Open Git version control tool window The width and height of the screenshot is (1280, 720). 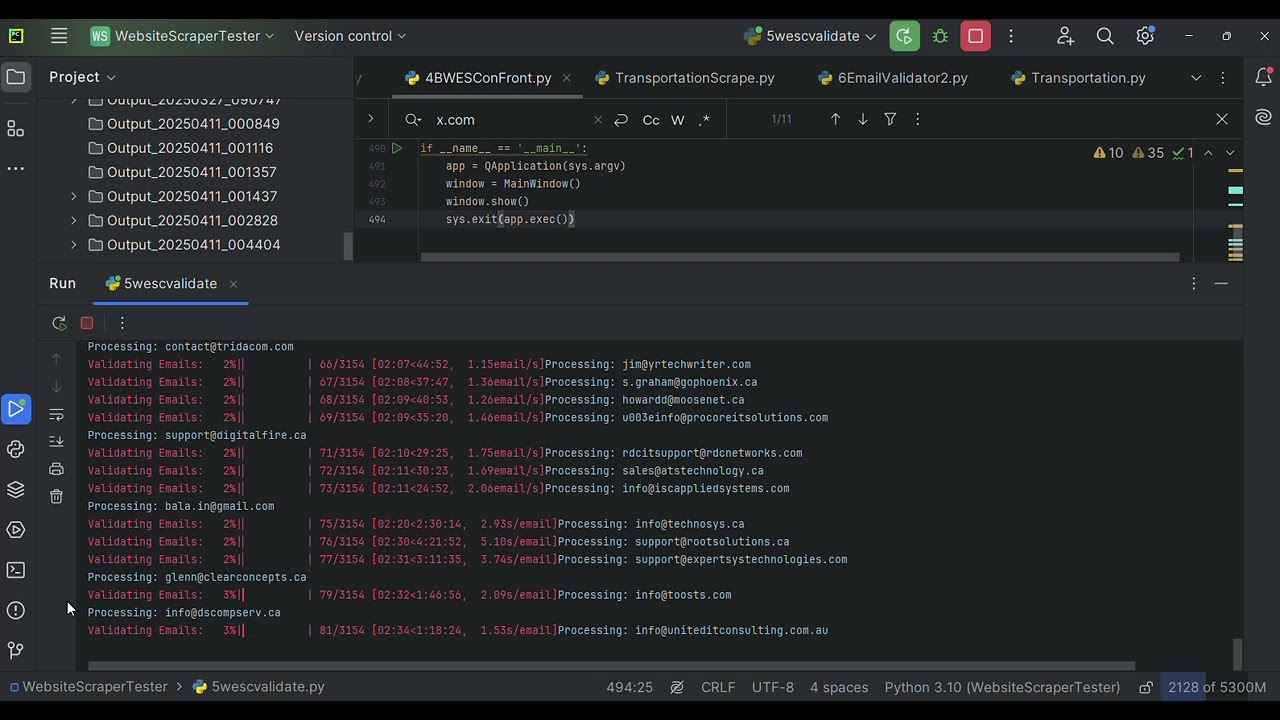click(x=15, y=650)
